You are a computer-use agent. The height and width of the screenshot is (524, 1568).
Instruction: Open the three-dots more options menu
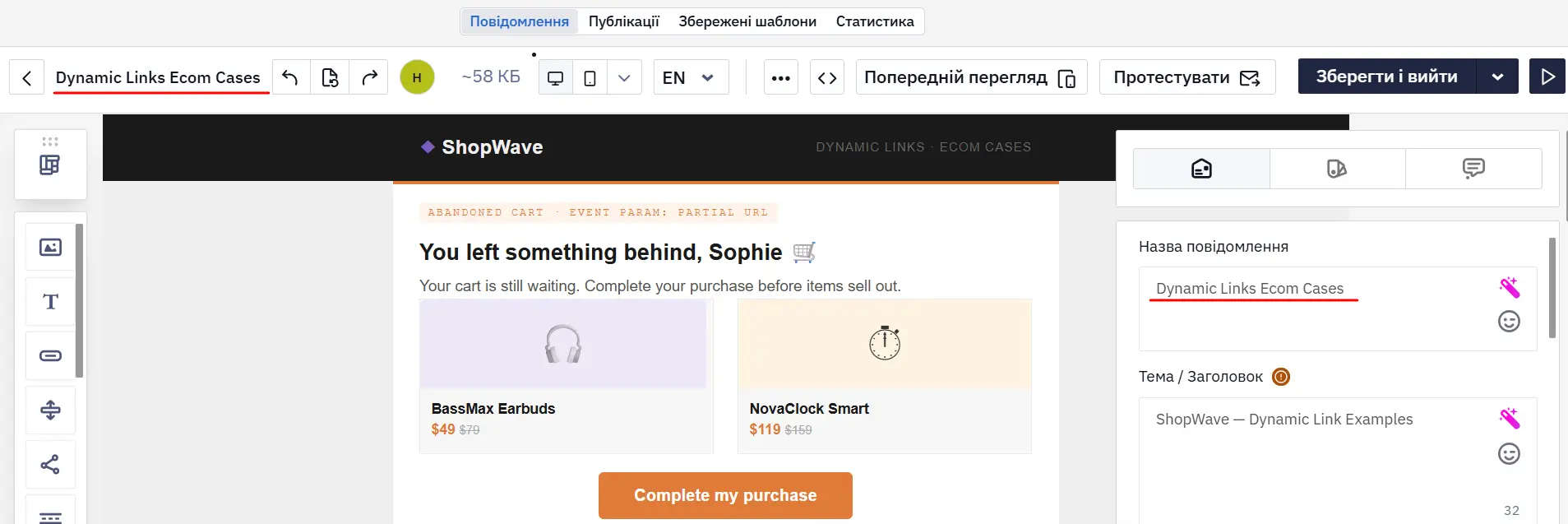point(781,77)
